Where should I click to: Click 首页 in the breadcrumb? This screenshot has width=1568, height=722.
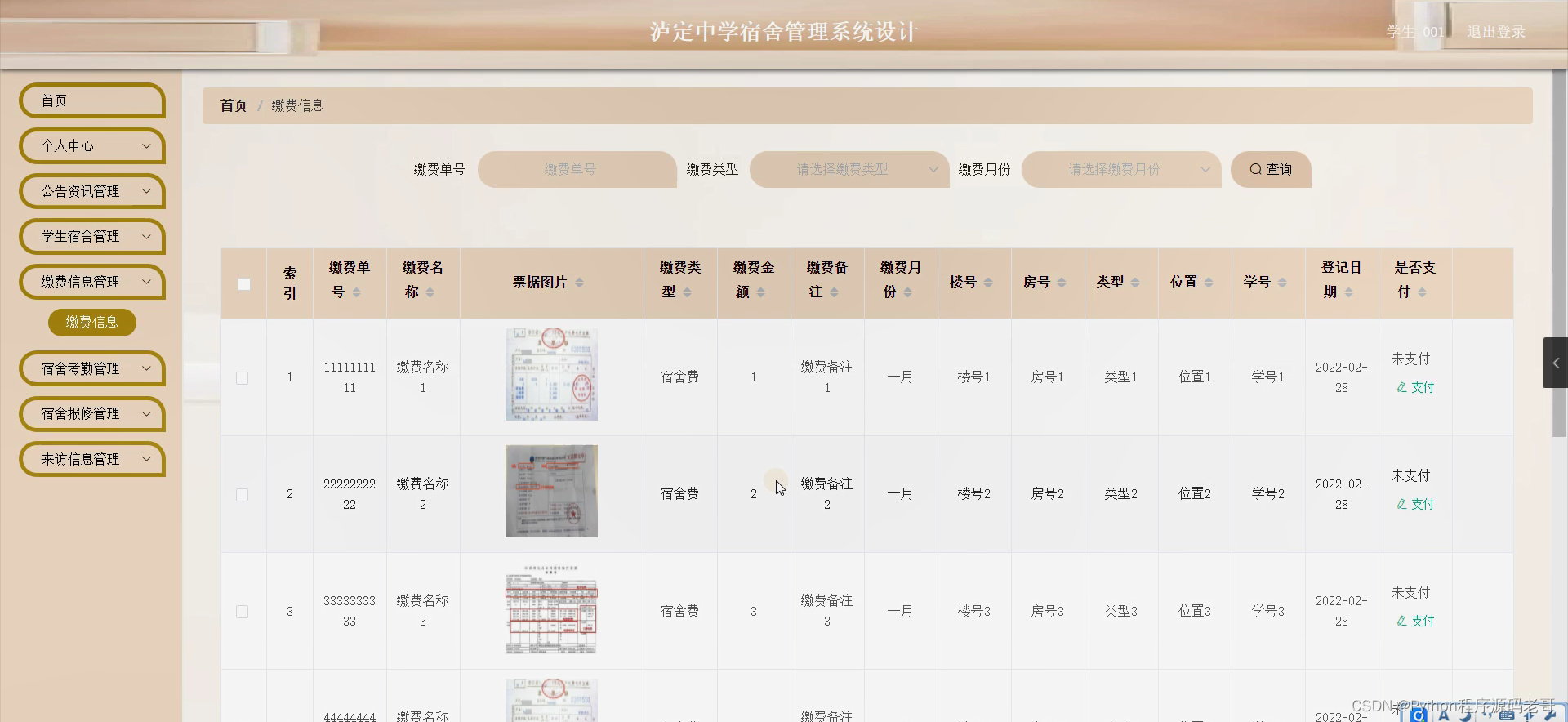point(234,105)
